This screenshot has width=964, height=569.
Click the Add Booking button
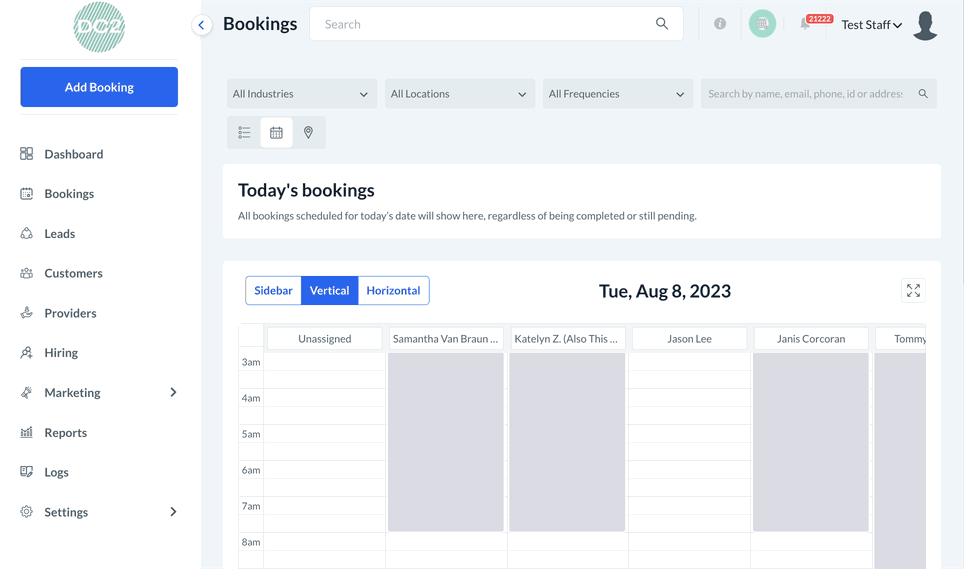point(99,87)
